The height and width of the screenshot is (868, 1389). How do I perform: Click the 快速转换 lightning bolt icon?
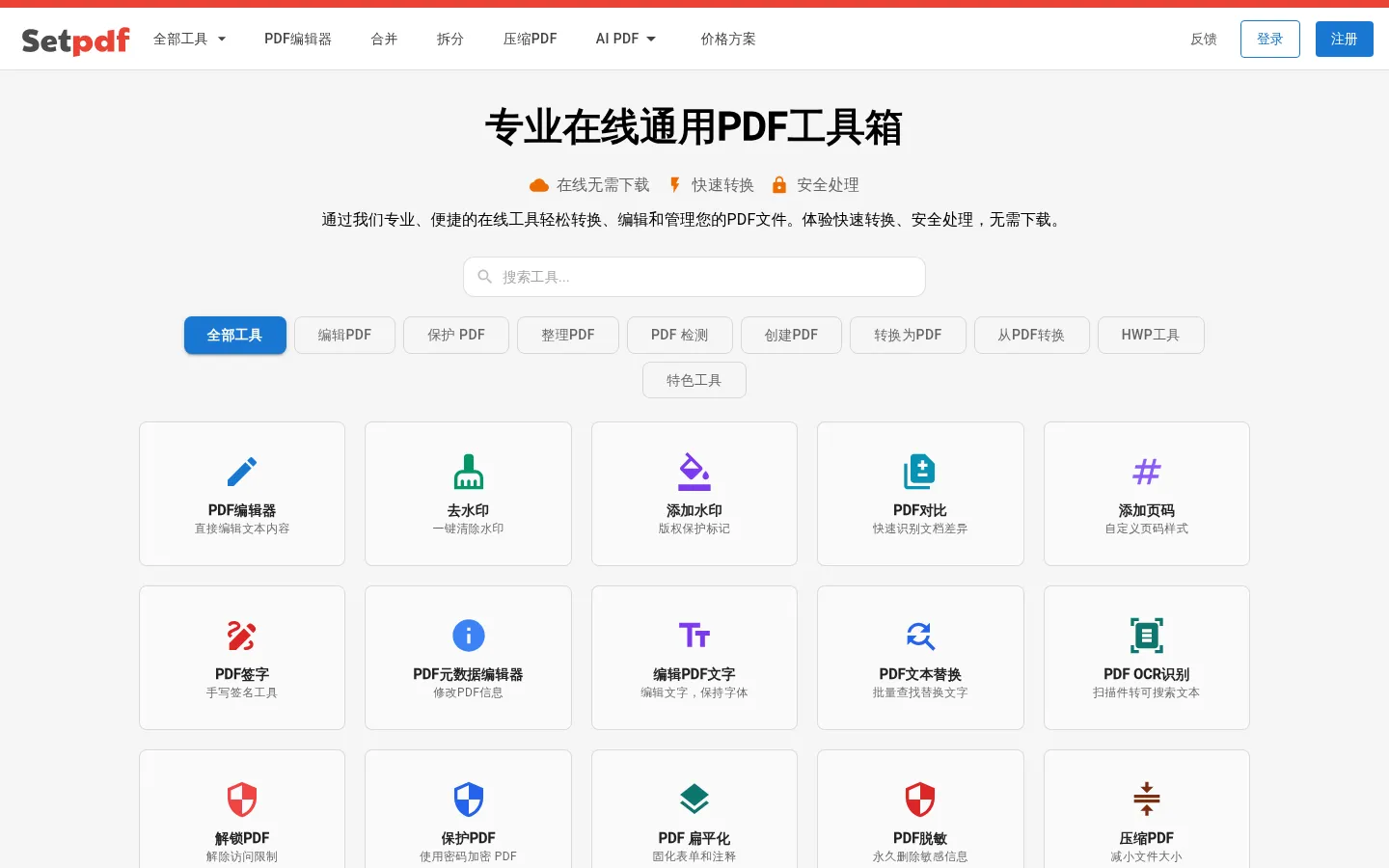pos(675,185)
